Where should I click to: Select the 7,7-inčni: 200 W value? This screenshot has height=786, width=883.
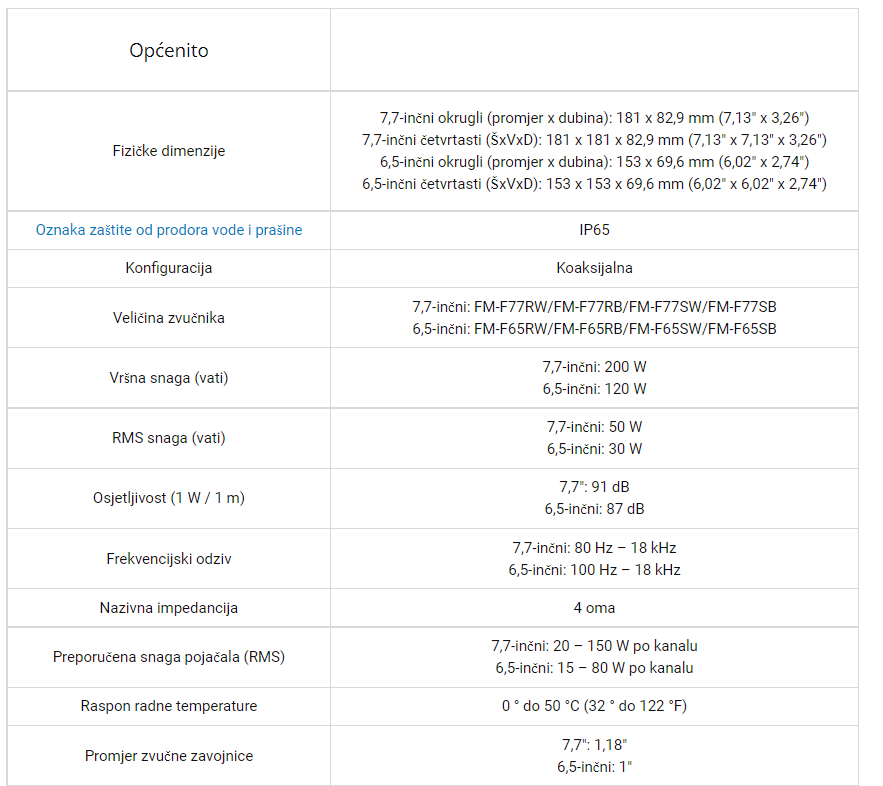coord(594,367)
